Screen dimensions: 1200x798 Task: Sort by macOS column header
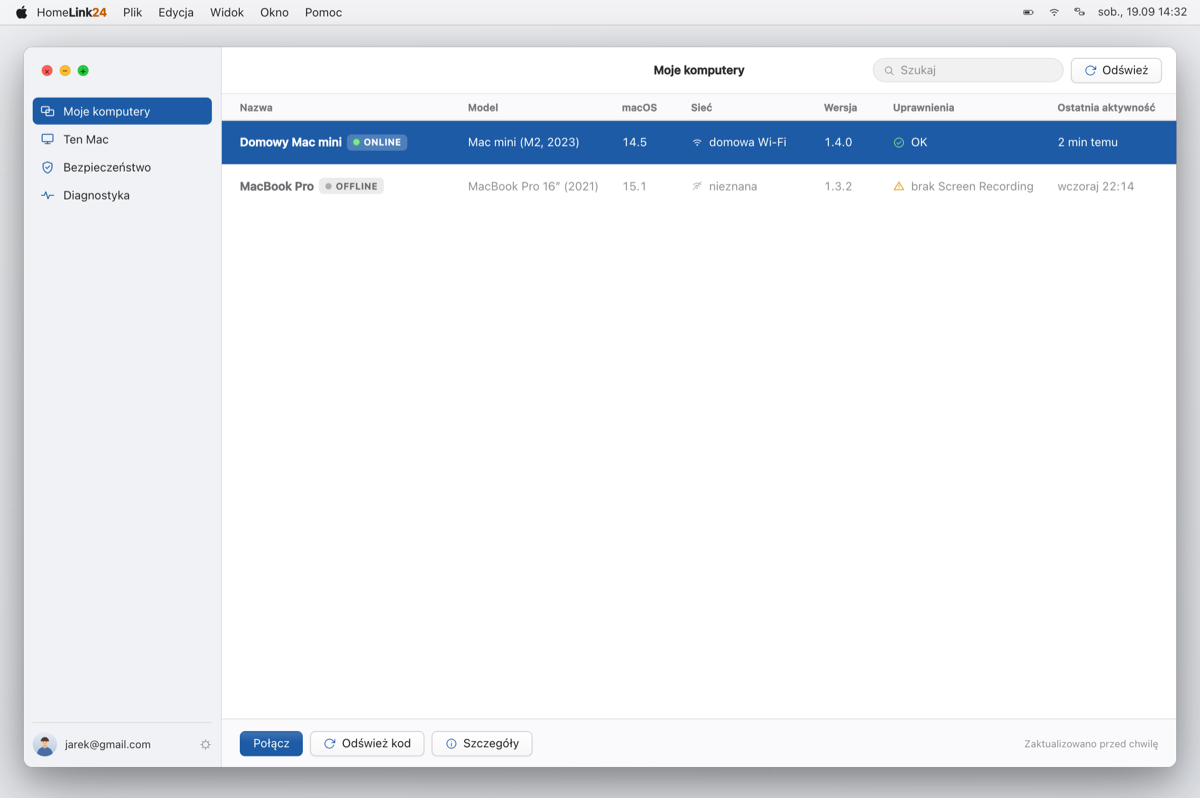tap(639, 107)
